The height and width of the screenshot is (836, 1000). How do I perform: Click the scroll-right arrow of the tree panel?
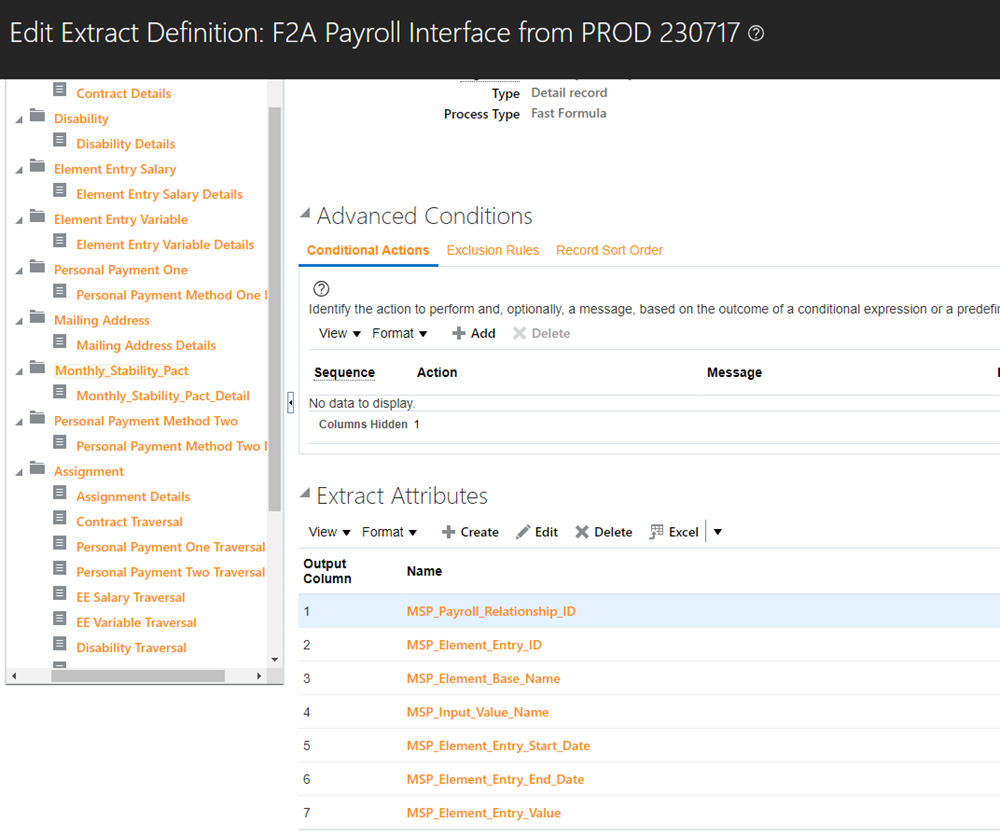(x=259, y=676)
